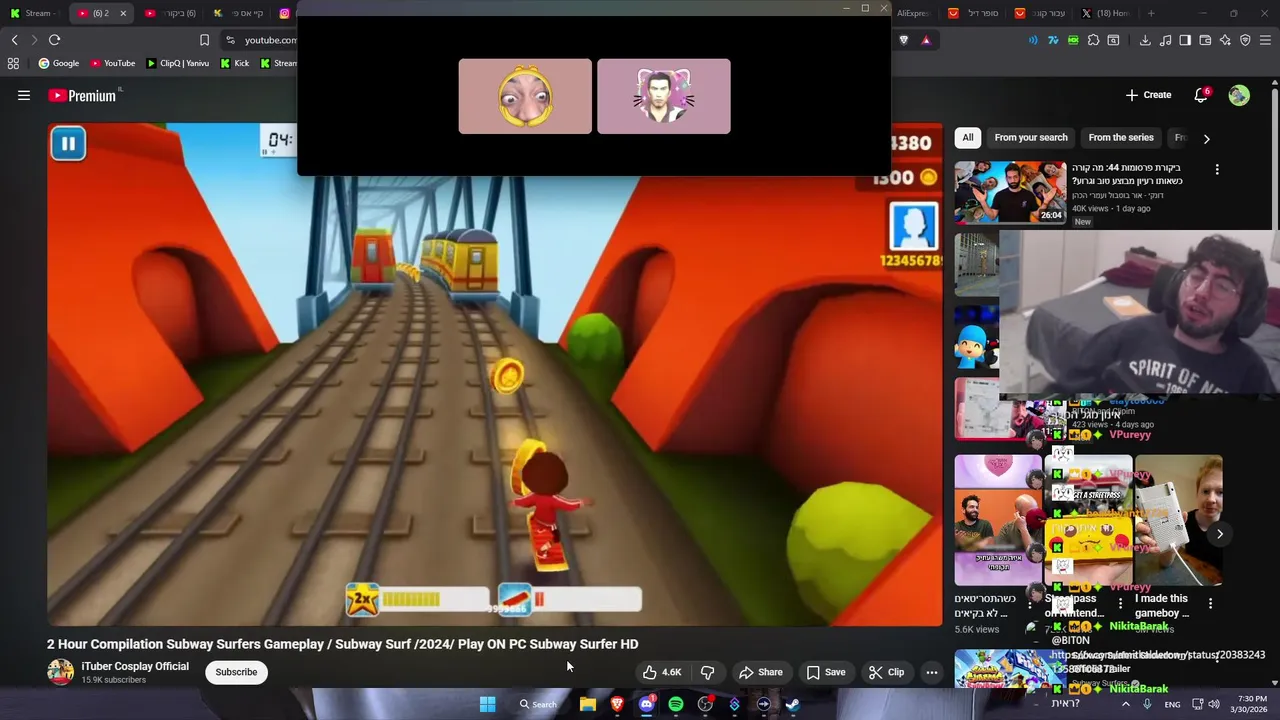
Task: Open the media control music note icon
Action: point(1165,40)
